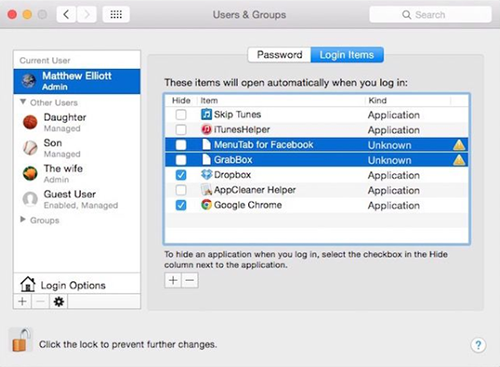Select the iTunesHelper item name
This screenshot has width=500, height=367.
tap(242, 130)
